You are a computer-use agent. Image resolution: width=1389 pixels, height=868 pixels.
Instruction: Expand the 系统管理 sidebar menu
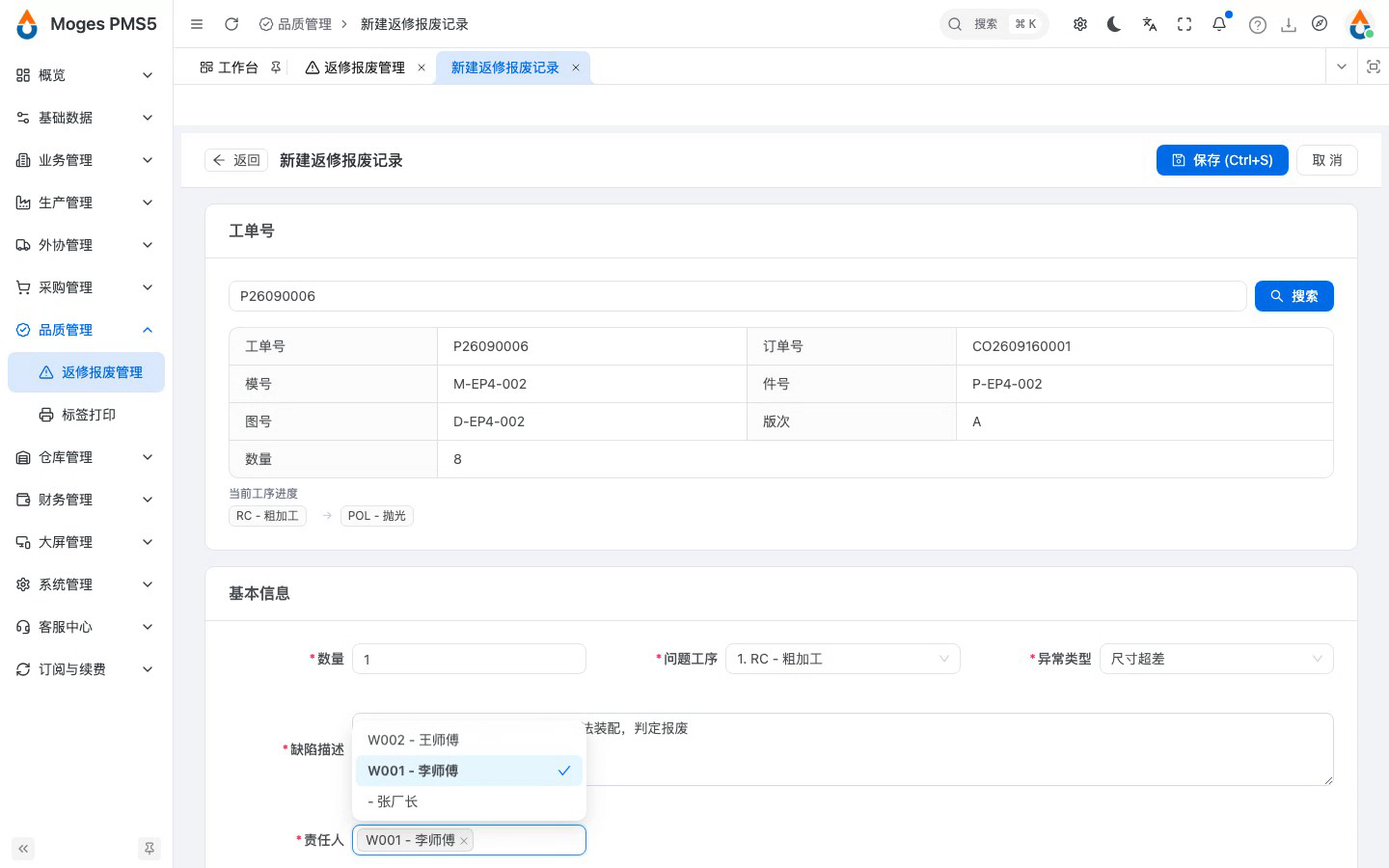click(86, 584)
